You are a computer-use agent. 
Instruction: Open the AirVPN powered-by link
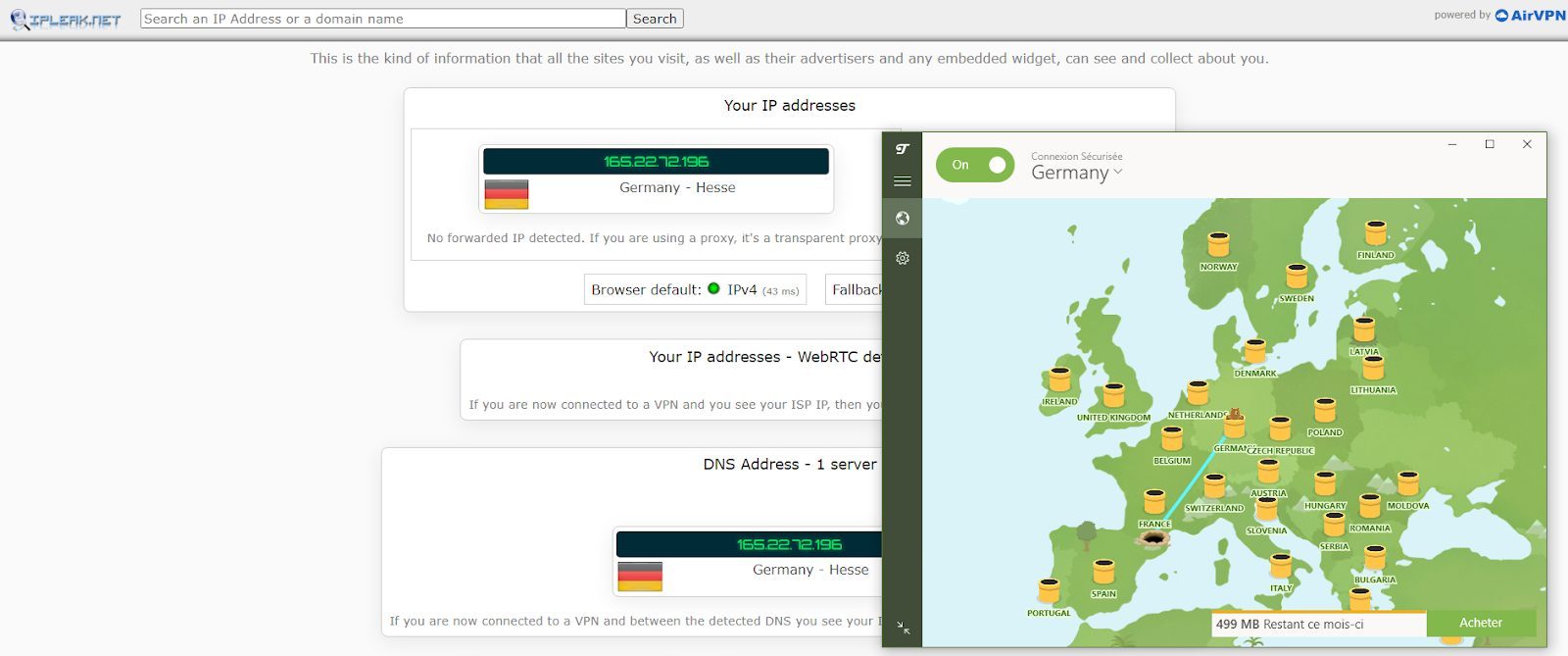pos(1530,15)
